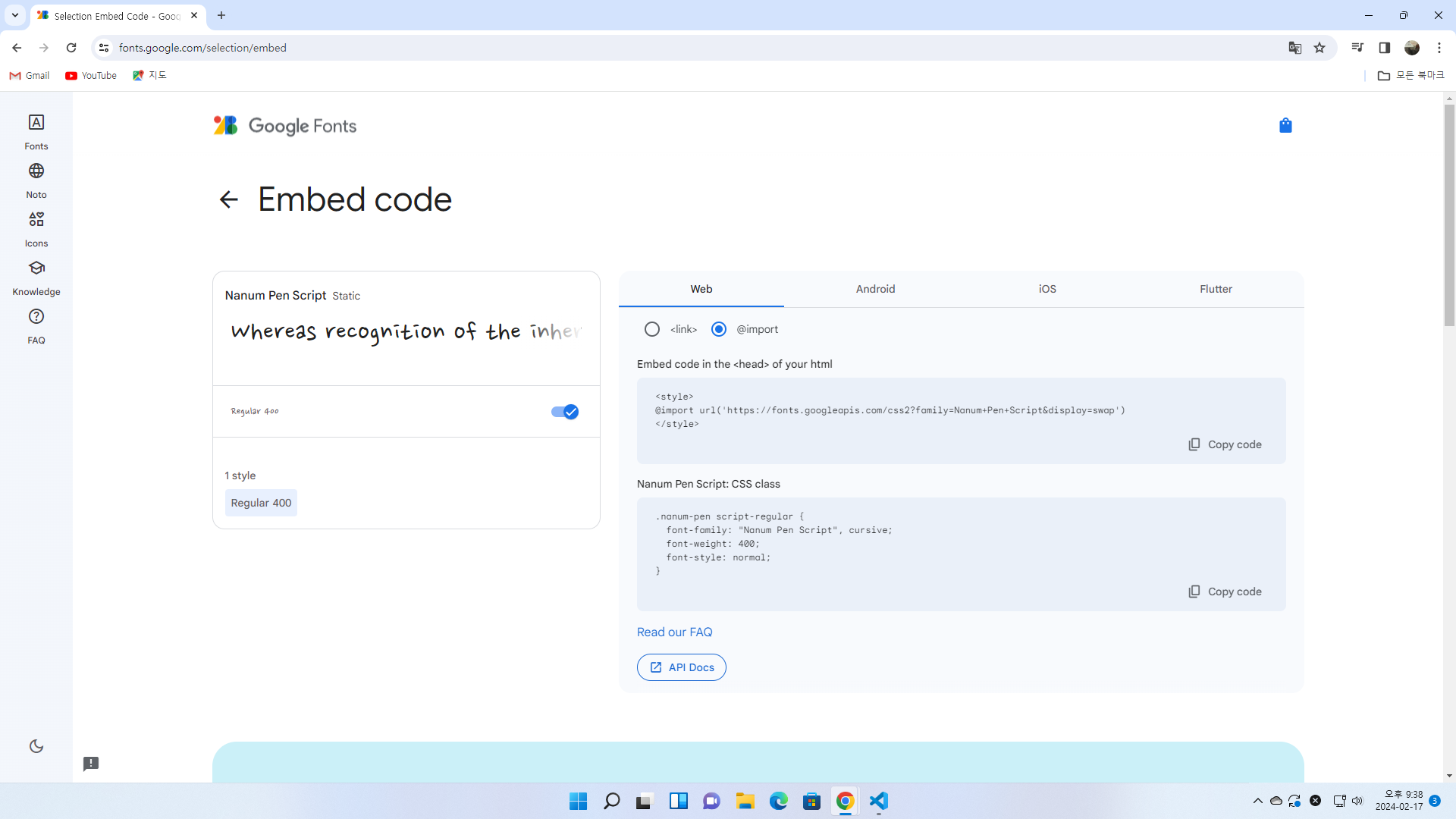Switch to the iOS tab

(x=1047, y=289)
